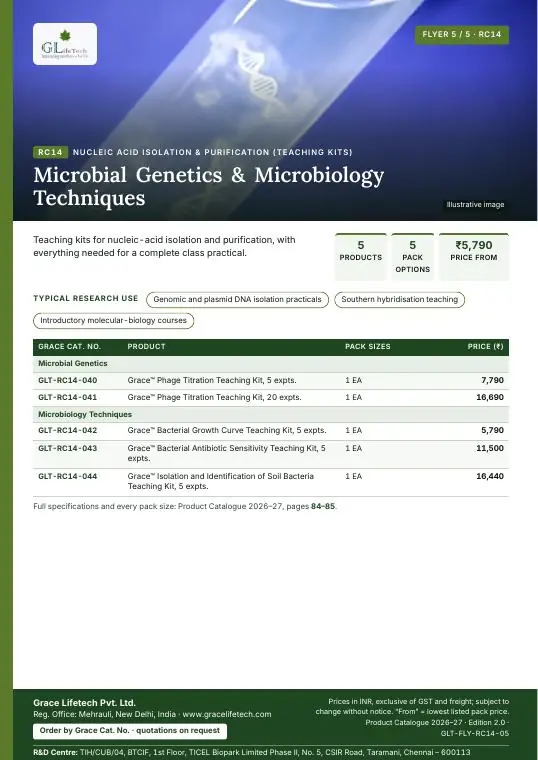The width and height of the screenshot is (538, 760).
Task: Click the price 7,790
Action: pyautogui.click(x=492, y=380)
